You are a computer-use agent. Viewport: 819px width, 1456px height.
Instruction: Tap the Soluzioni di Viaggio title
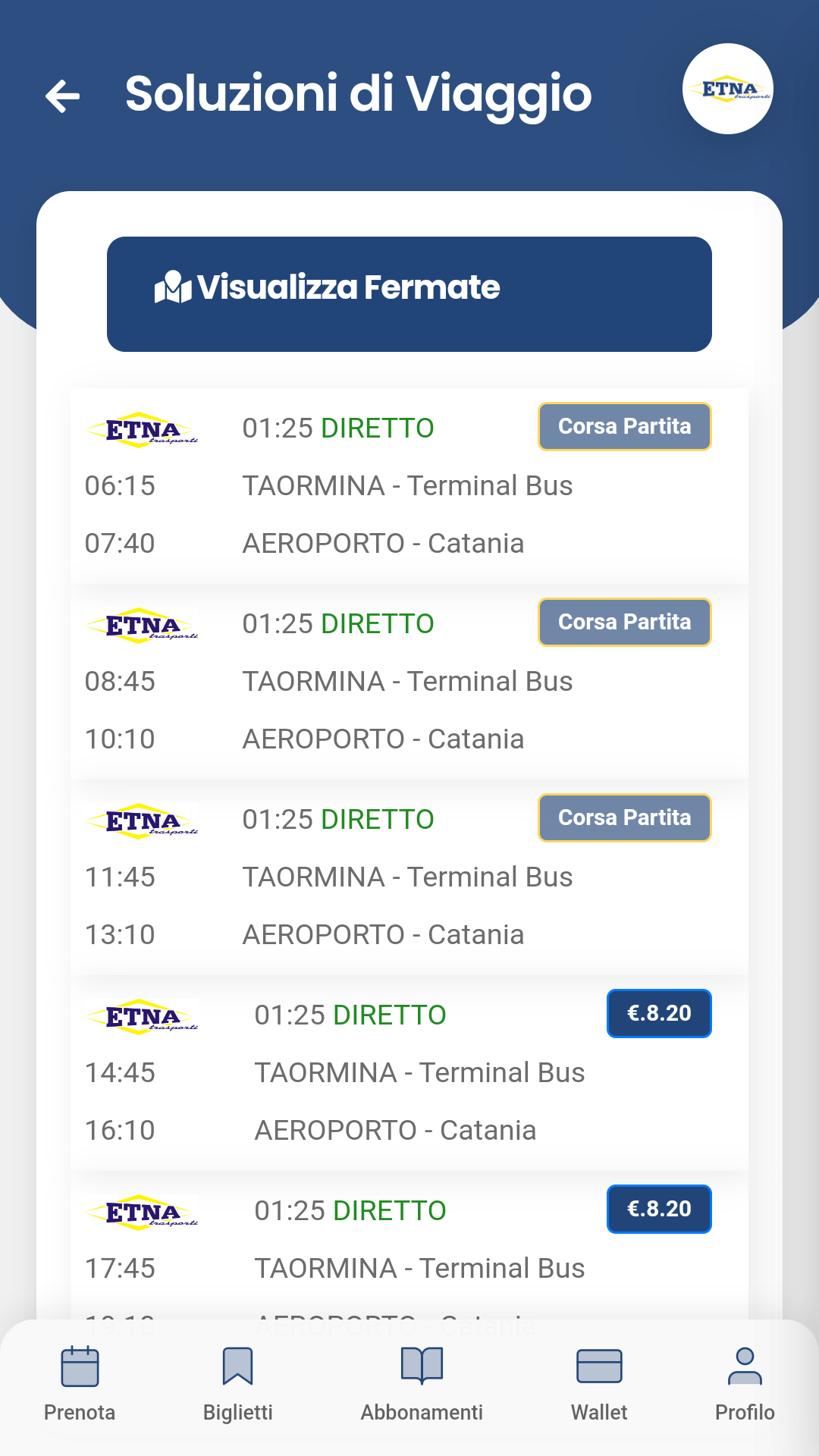[358, 94]
